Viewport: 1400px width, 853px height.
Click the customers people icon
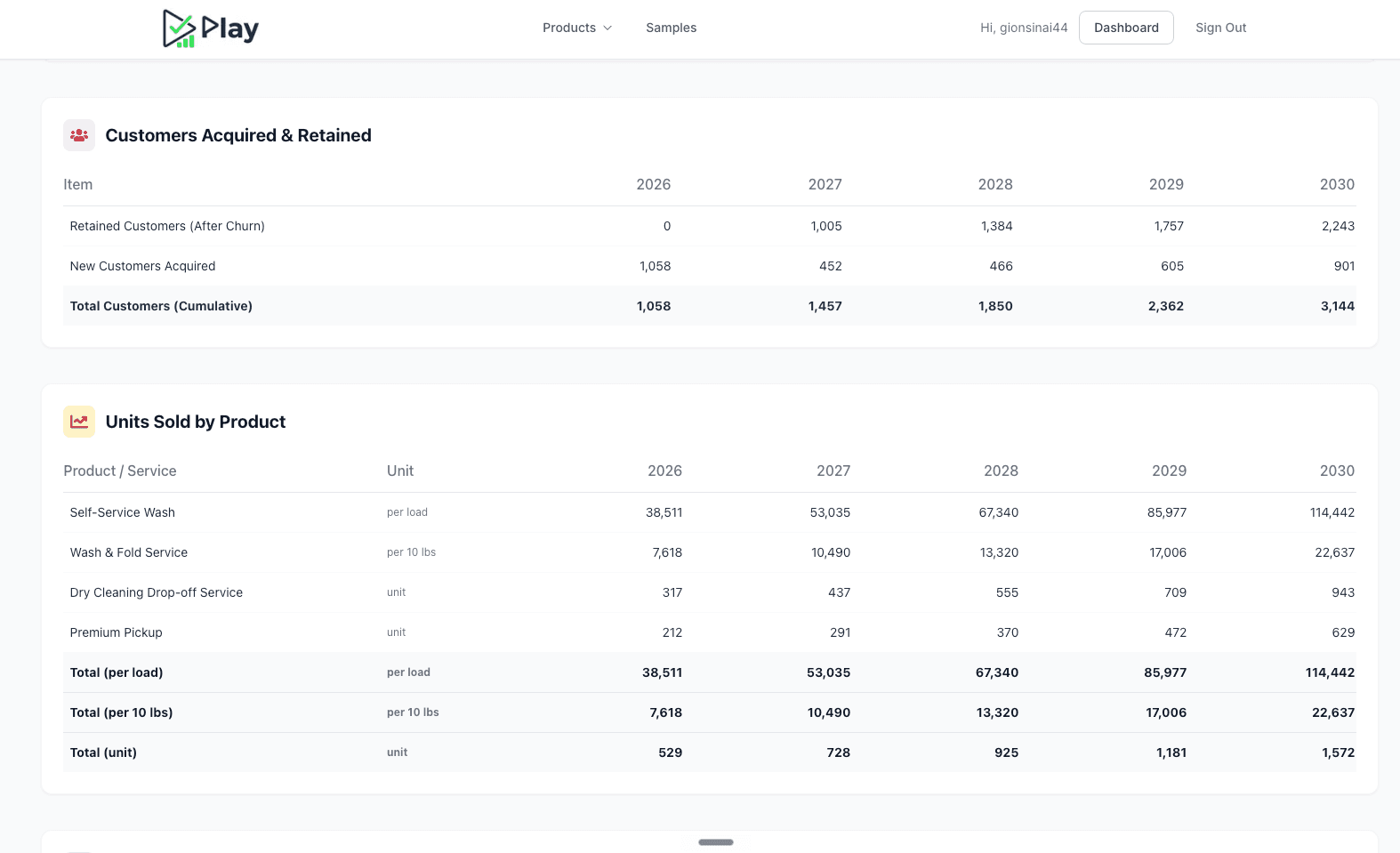(x=79, y=135)
